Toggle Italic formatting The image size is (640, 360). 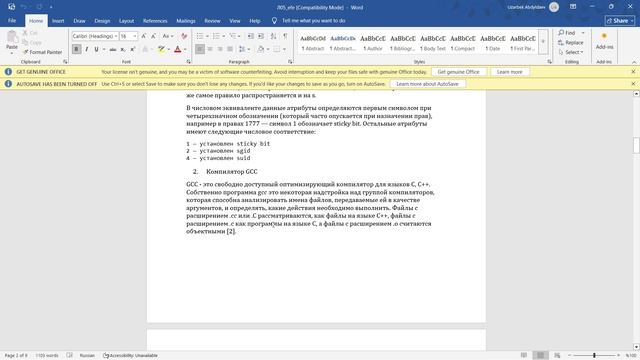coord(87,49)
